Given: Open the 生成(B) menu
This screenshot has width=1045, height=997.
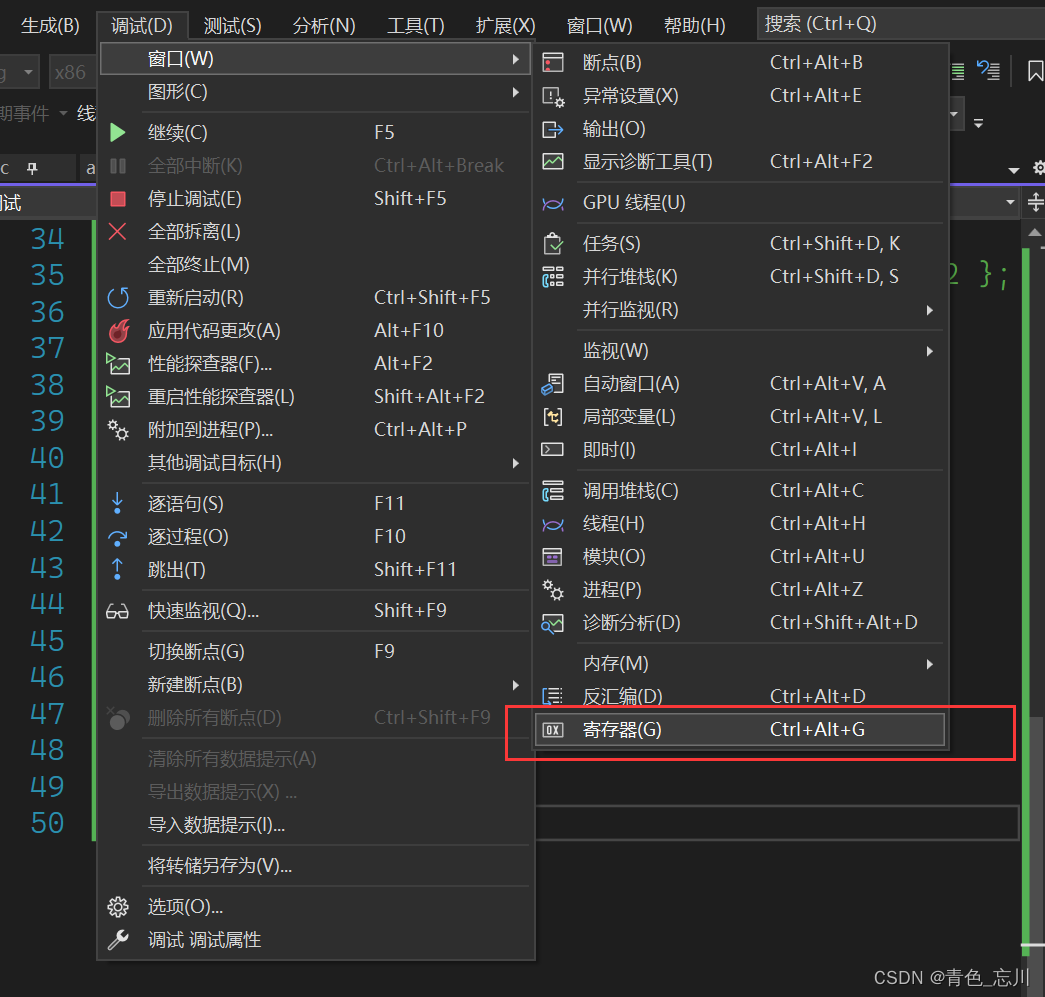Looking at the screenshot, I should pos(51,26).
